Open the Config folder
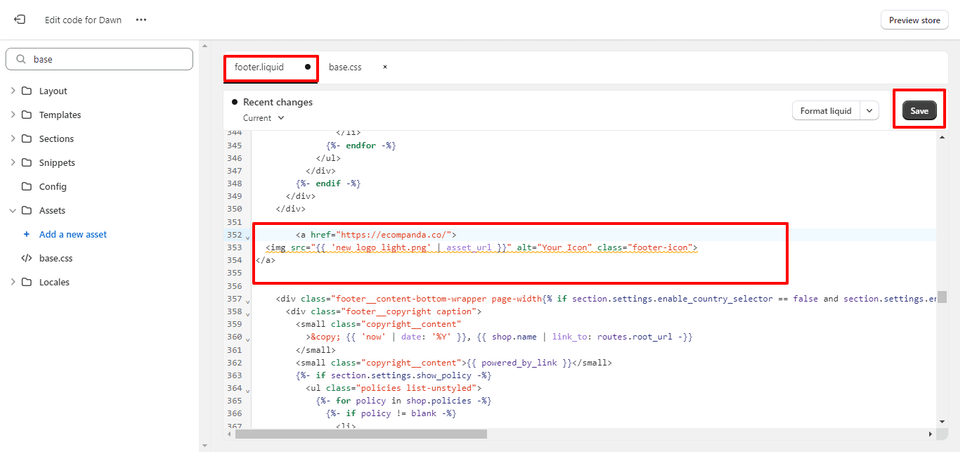The width and height of the screenshot is (960, 452). 53,186
